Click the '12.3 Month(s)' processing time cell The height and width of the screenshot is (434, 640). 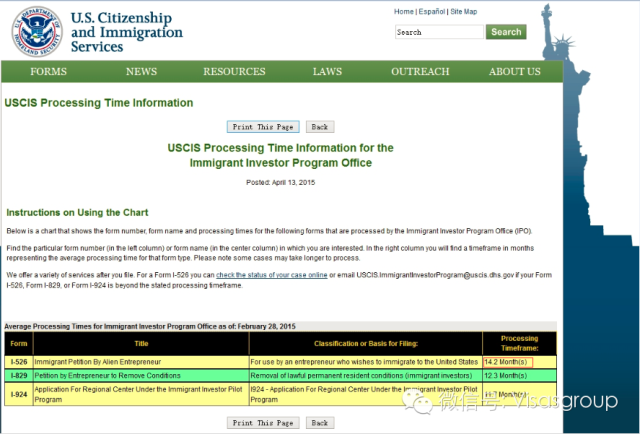pyautogui.click(x=519, y=376)
